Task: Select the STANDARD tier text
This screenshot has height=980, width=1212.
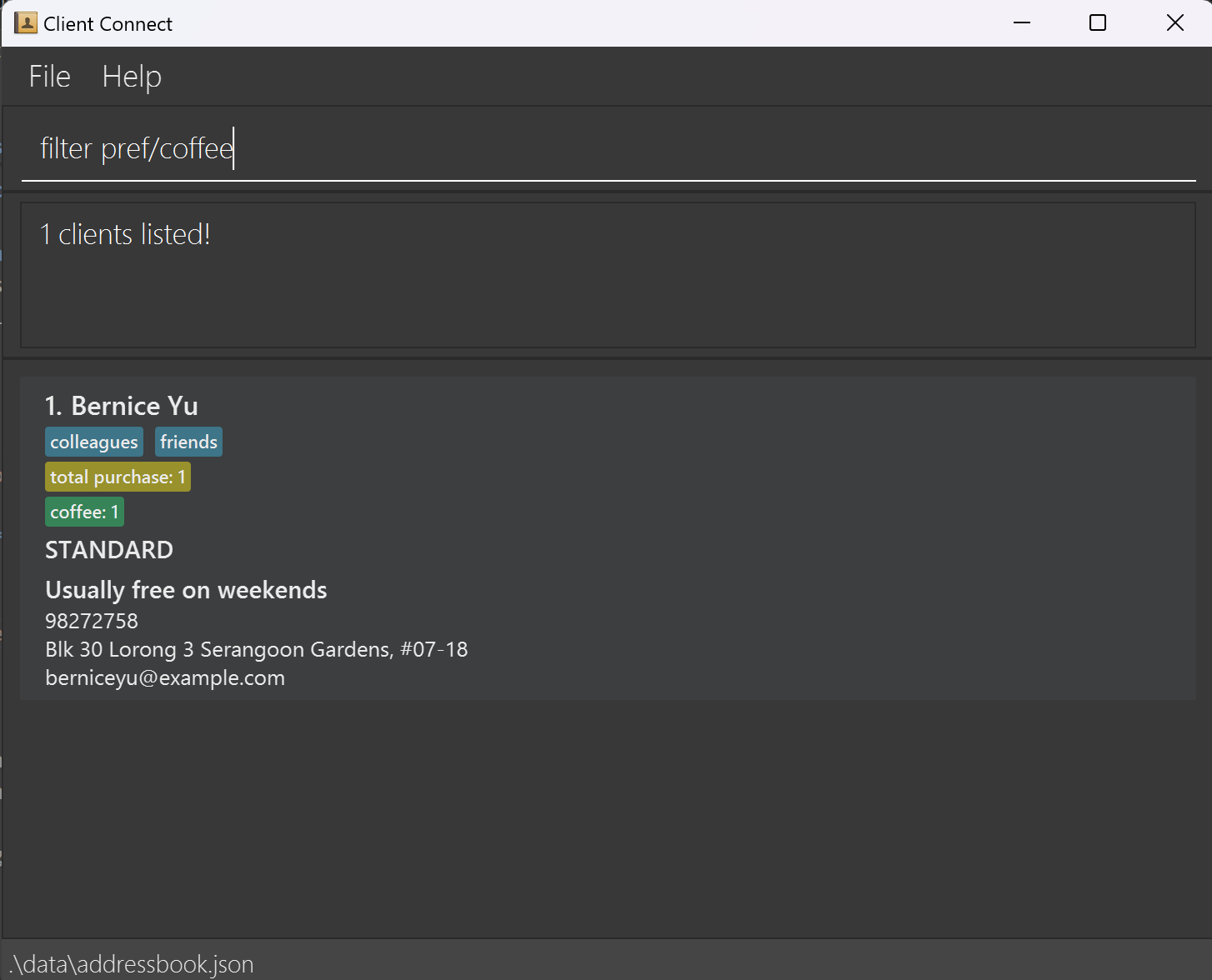Action: pos(109,550)
